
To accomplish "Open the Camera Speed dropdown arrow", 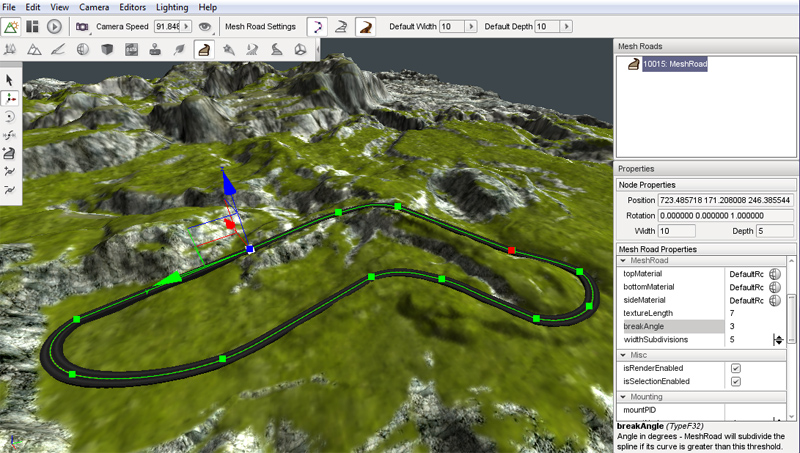I will pyautogui.click(x=186, y=27).
